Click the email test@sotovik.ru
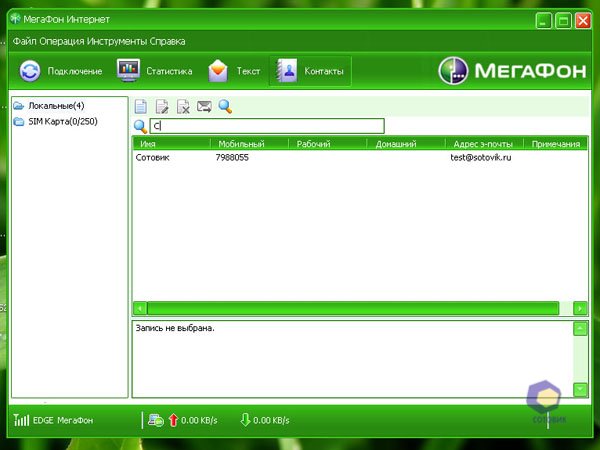Screen dimensions: 600x450 (481, 157)
